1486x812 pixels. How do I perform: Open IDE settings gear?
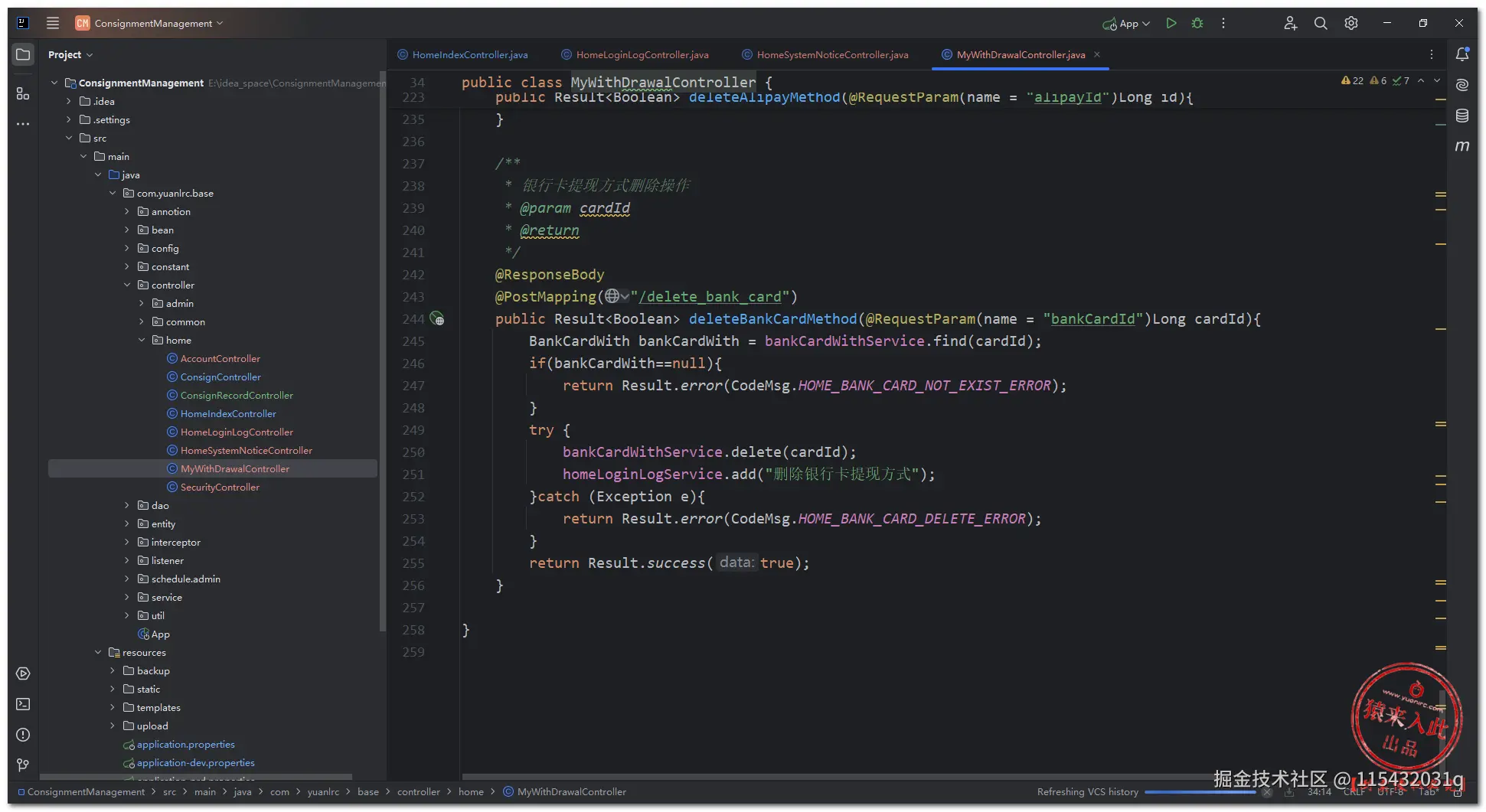tap(1351, 23)
